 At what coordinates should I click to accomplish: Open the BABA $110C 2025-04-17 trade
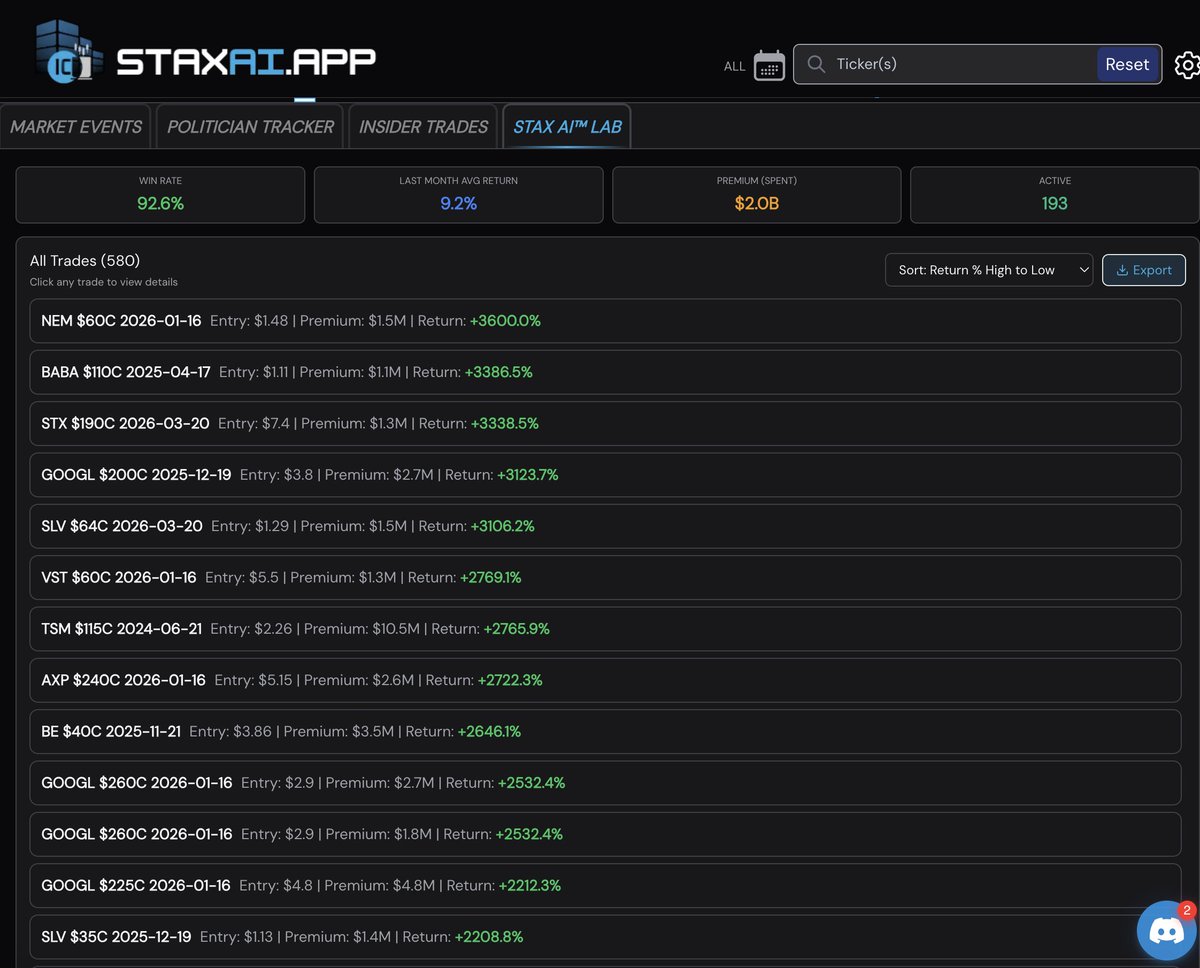605,372
